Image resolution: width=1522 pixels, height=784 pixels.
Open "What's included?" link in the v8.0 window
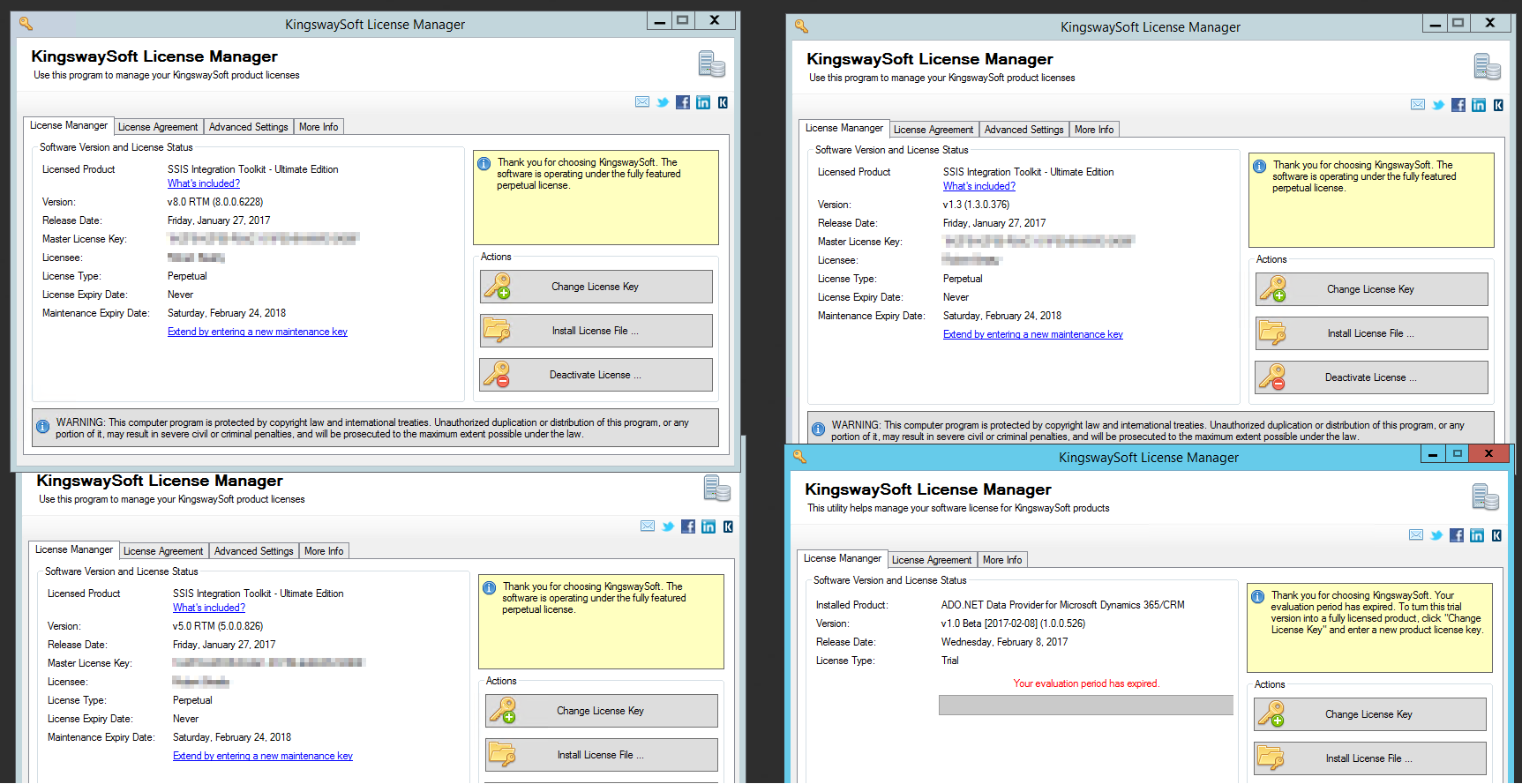coord(204,183)
